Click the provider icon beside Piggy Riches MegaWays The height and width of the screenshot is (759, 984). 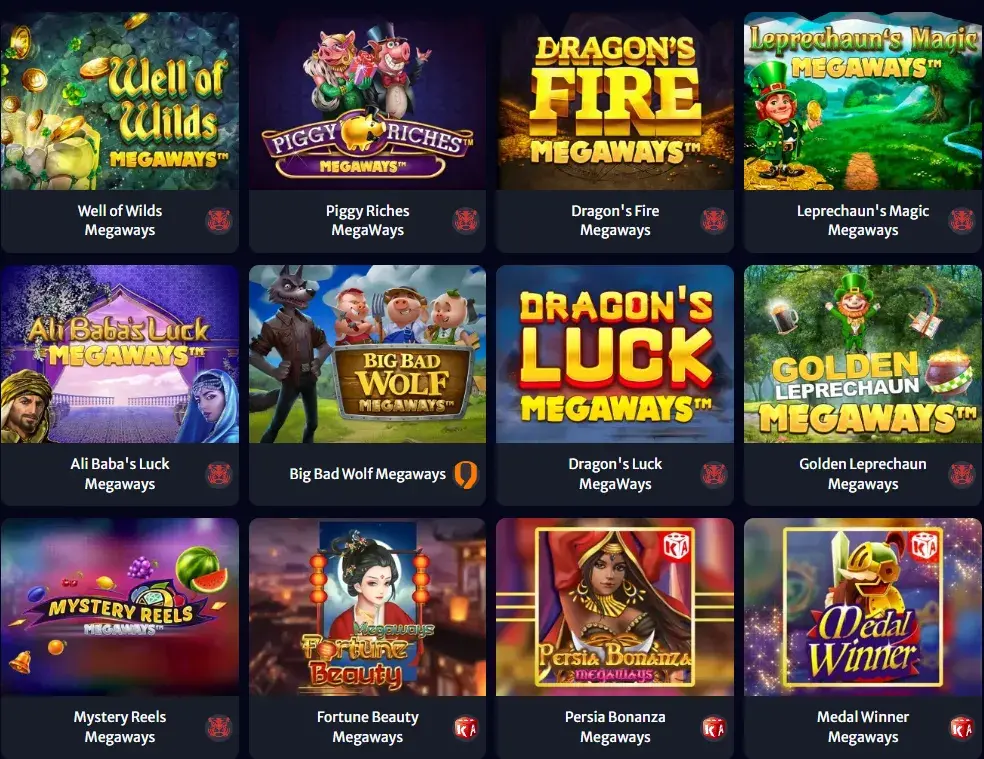pos(466,220)
